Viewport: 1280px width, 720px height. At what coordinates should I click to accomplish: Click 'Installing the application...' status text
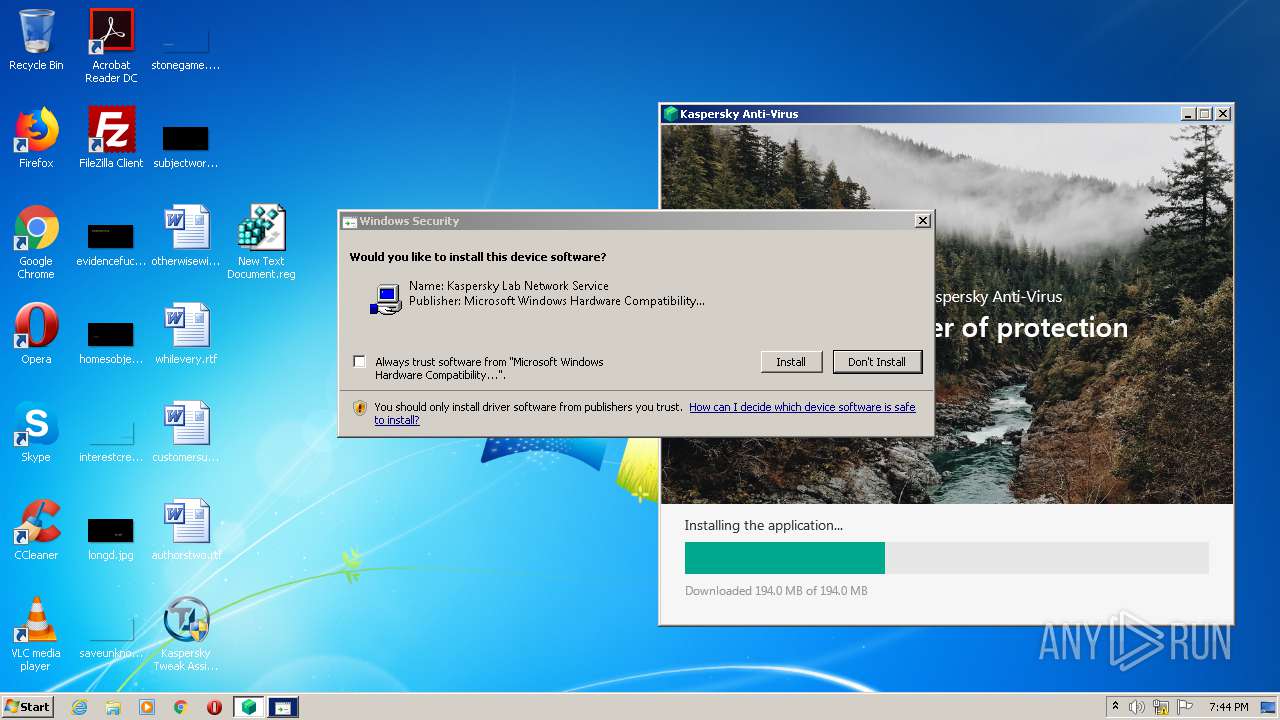pyautogui.click(x=763, y=525)
